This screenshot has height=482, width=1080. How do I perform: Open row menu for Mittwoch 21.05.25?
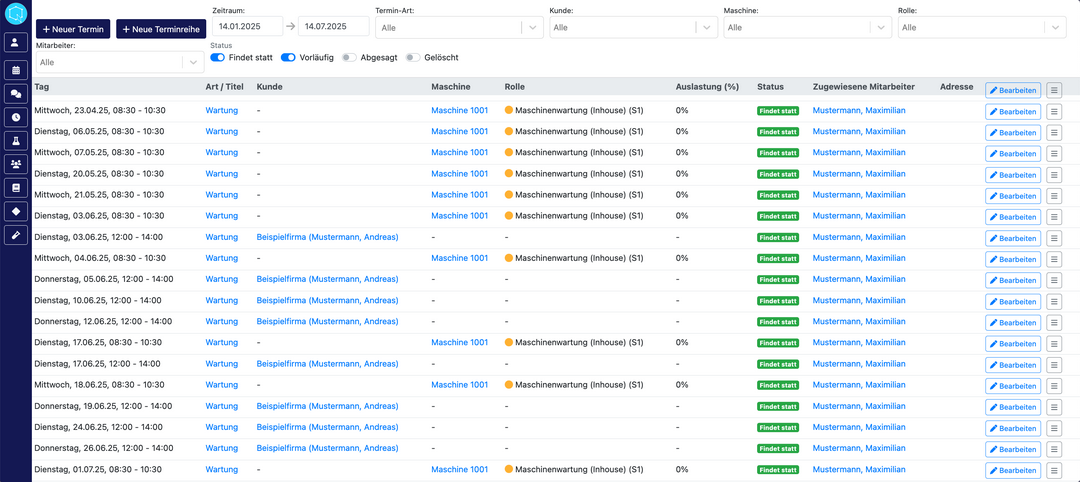pos(1054,196)
